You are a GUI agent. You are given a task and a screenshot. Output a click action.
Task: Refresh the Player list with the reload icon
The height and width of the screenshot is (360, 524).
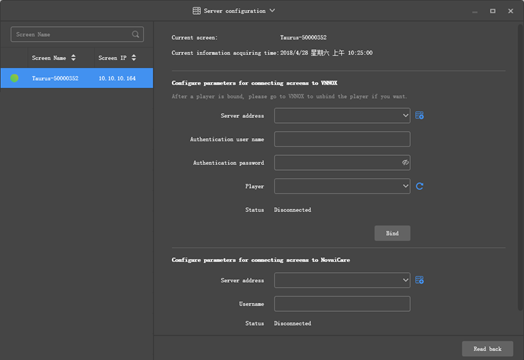[x=419, y=186]
